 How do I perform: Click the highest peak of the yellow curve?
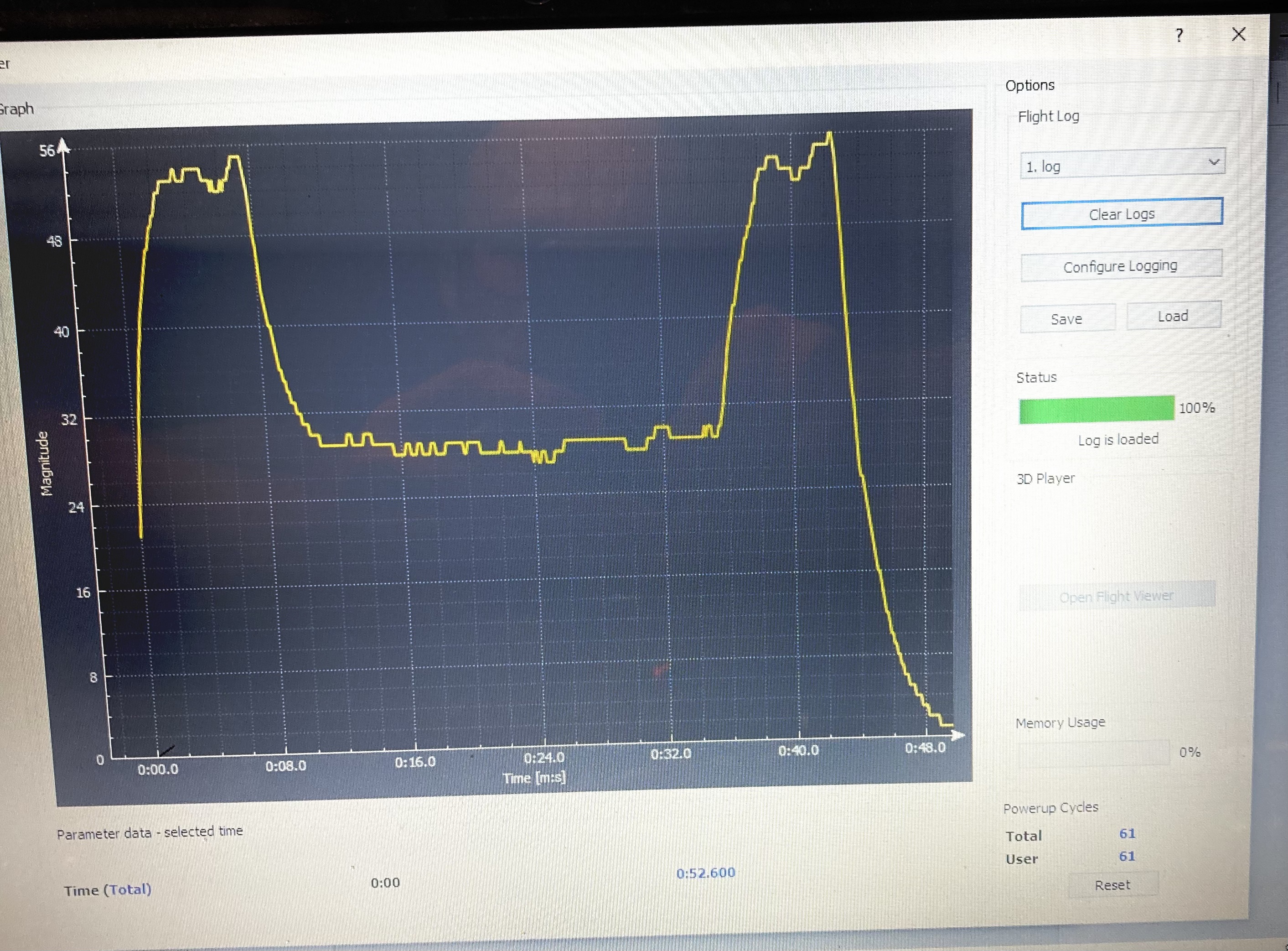pyautogui.click(x=829, y=134)
